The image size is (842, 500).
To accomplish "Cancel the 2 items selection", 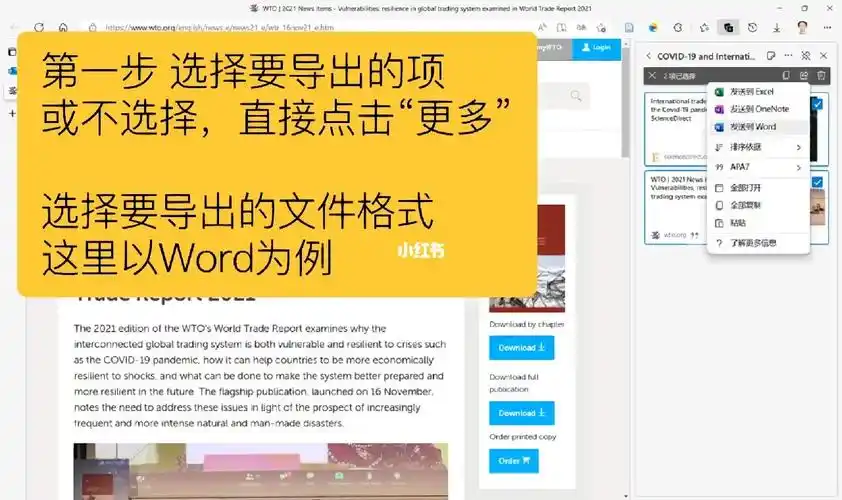I will click(652, 76).
